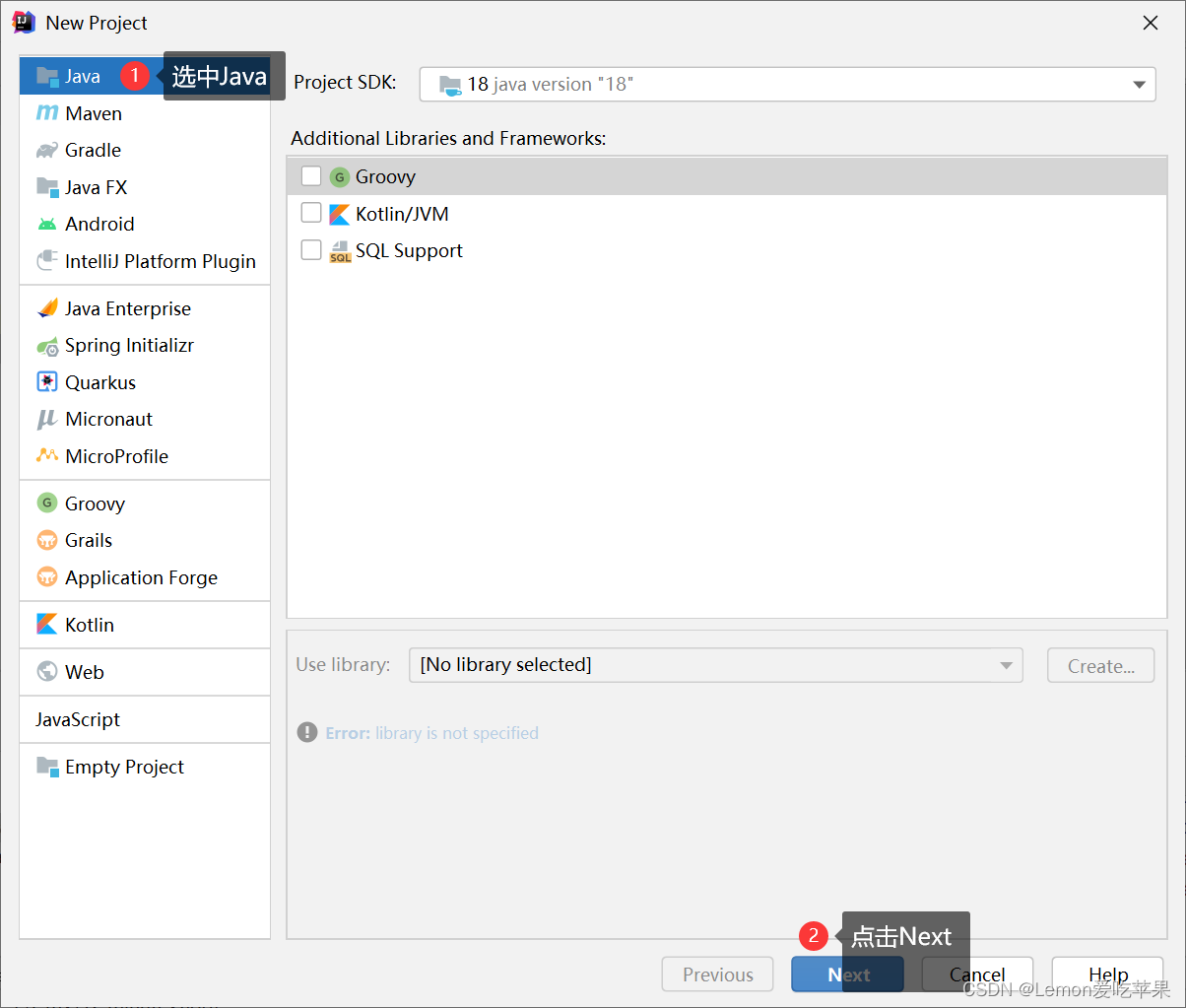Open the Project SDK dropdown arrow
The image size is (1186, 1008).
click(x=1140, y=85)
